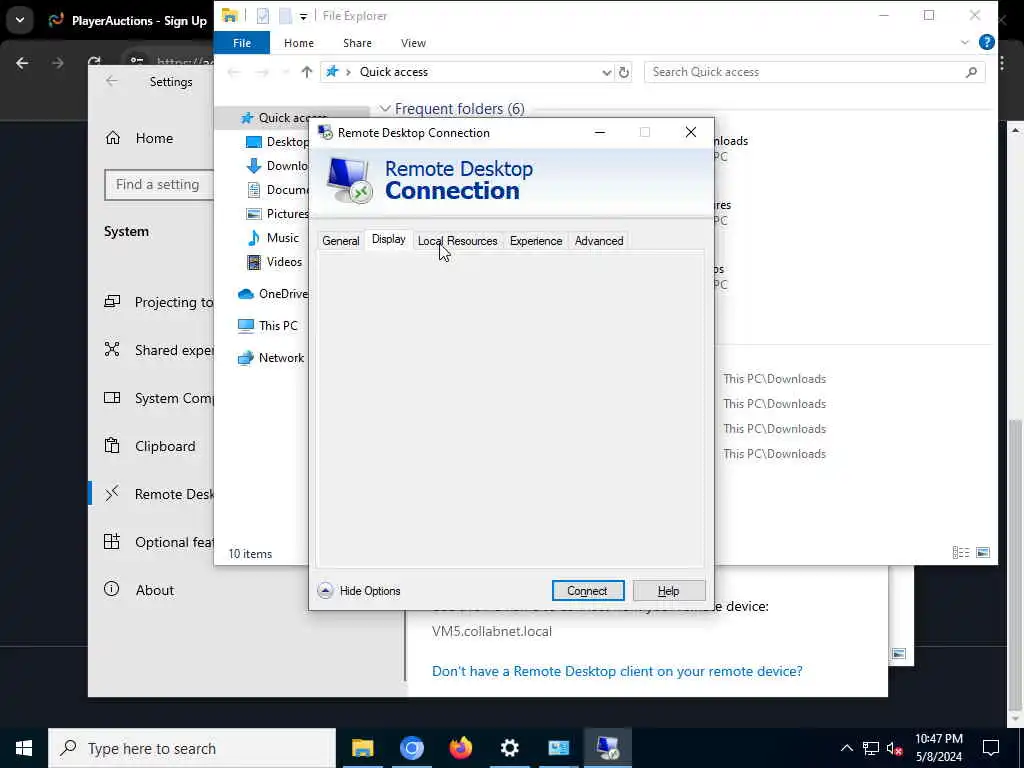
Task: Open the Customize Quick Access Toolbar dropdown
Action: click(304, 16)
